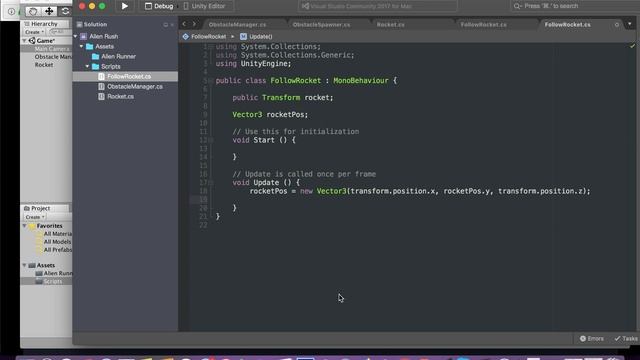This screenshot has width=640, height=360.
Task: Click the Scripts folder icon in Solution
Action: (96, 67)
